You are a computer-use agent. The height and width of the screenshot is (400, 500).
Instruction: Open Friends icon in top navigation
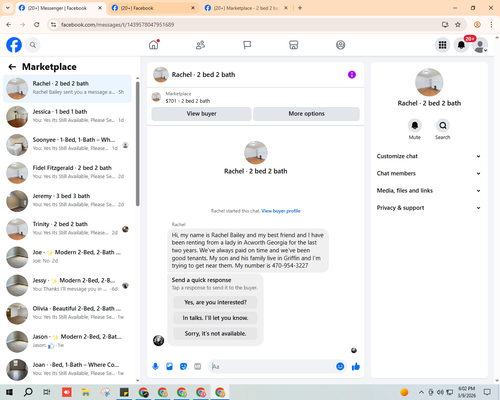tap(200, 45)
